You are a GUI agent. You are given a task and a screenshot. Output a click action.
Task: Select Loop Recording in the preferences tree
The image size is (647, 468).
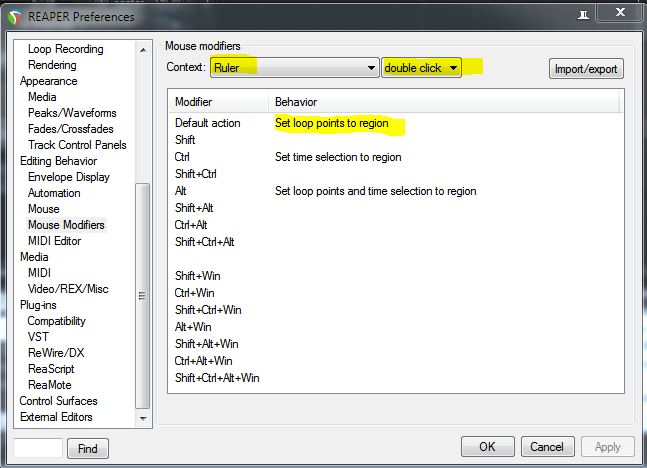point(66,49)
